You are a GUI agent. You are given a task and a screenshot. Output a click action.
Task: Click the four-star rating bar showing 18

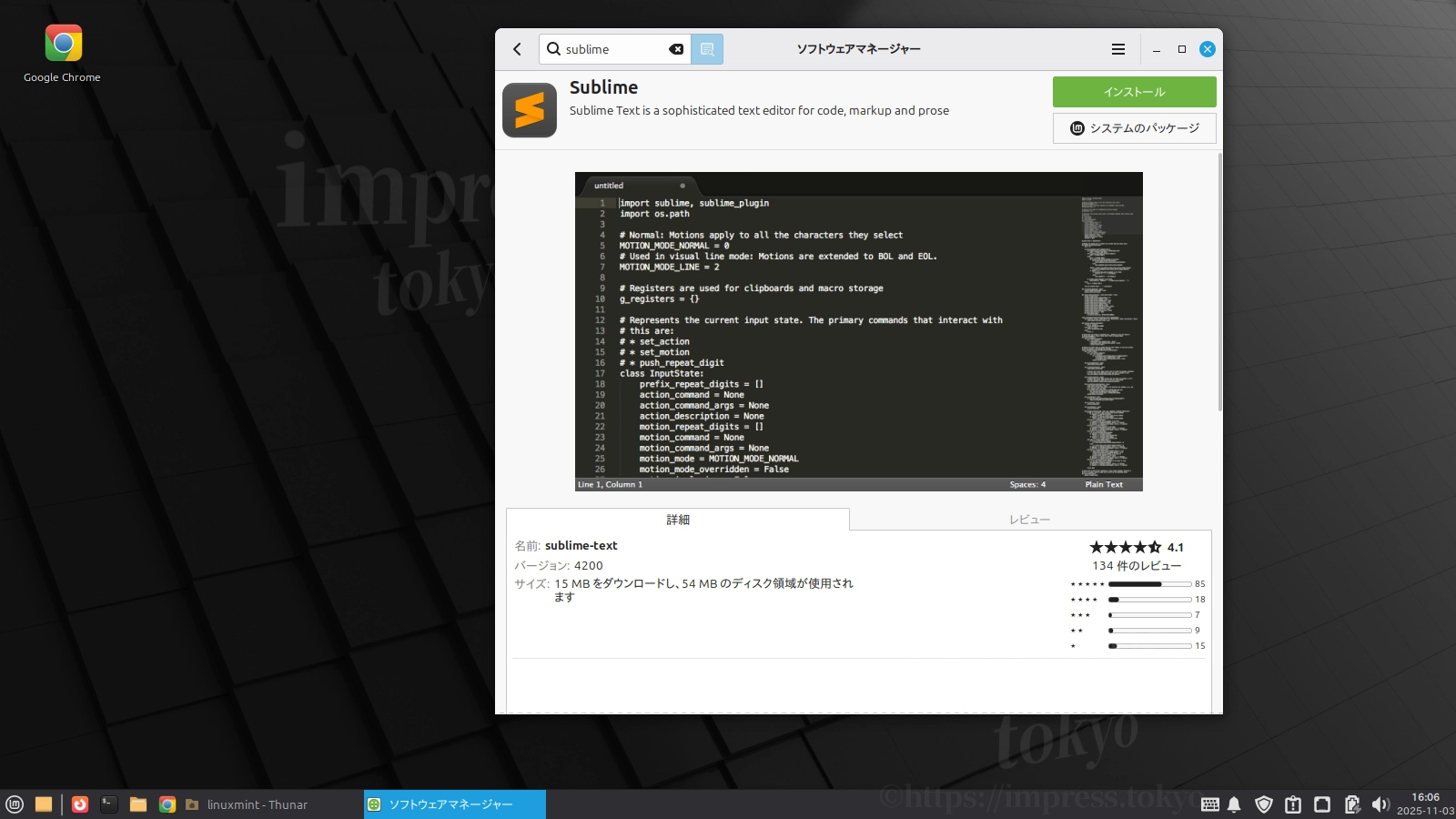point(1150,600)
